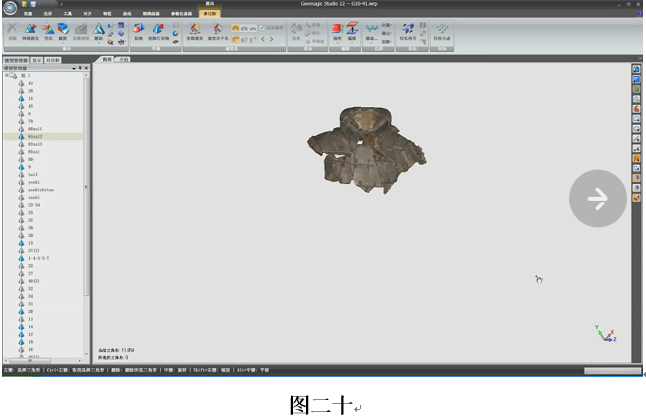
Task: Select the 删除钉状物 (Remove Spikes) tool
Action: tap(160, 30)
